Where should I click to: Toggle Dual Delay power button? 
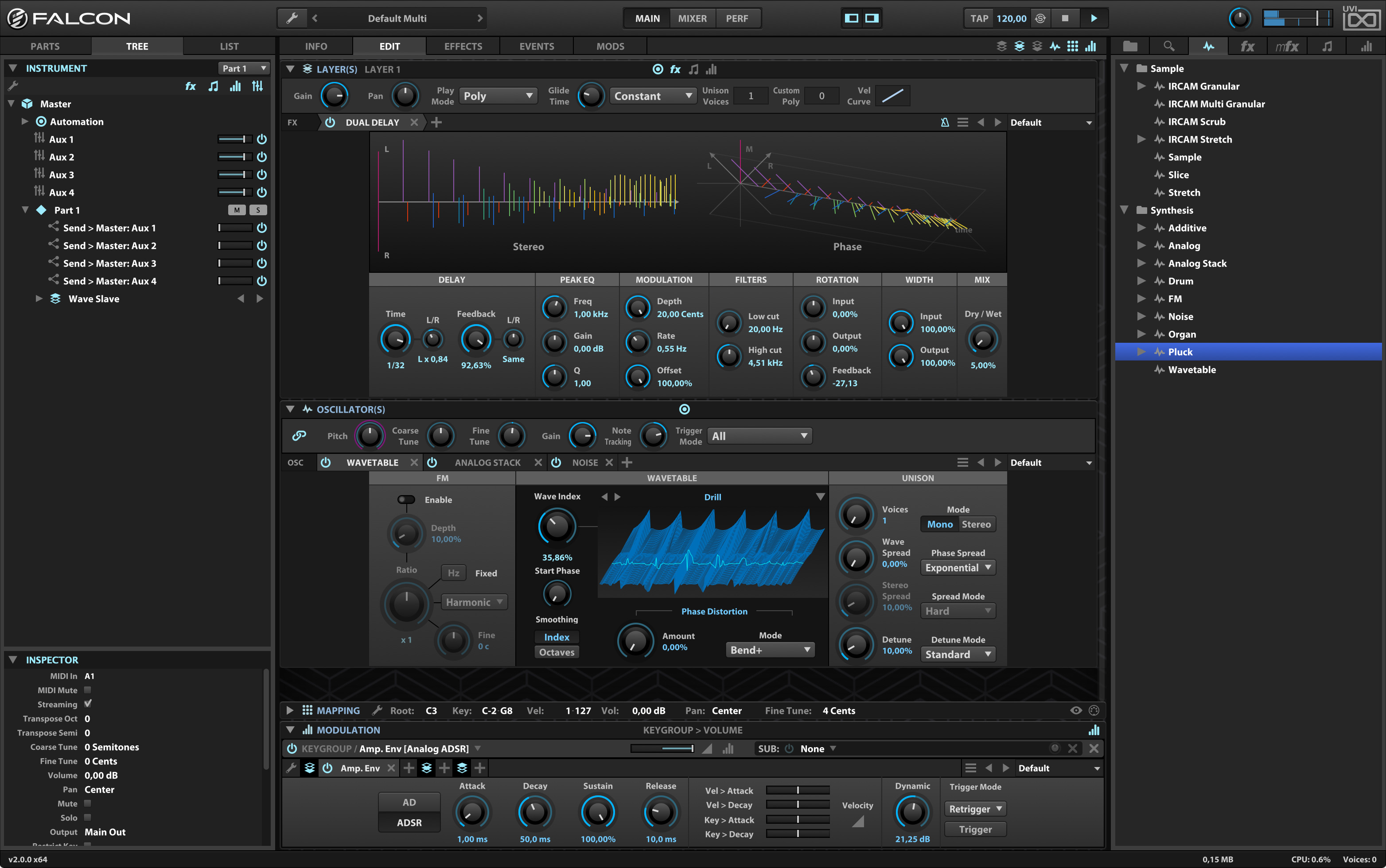330,122
